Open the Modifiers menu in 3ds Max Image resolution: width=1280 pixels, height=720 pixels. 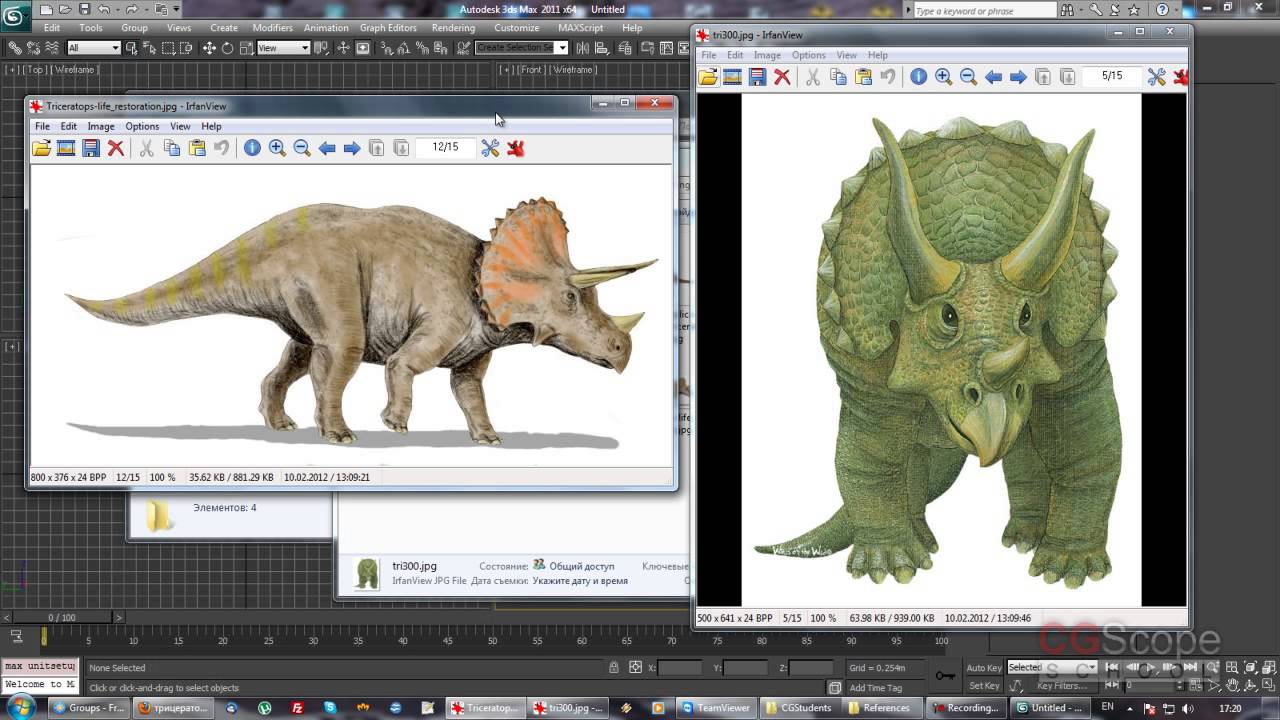(x=272, y=28)
